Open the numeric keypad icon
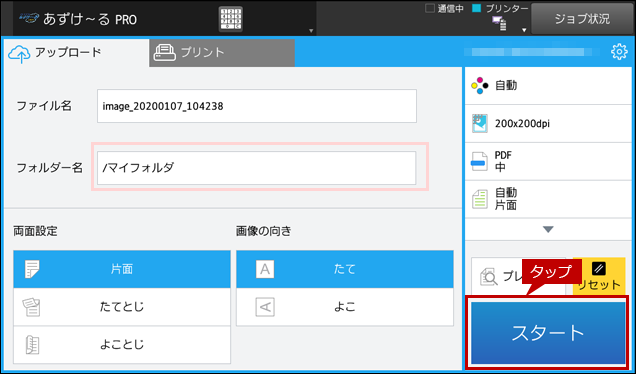The width and height of the screenshot is (636, 374). 231,19
